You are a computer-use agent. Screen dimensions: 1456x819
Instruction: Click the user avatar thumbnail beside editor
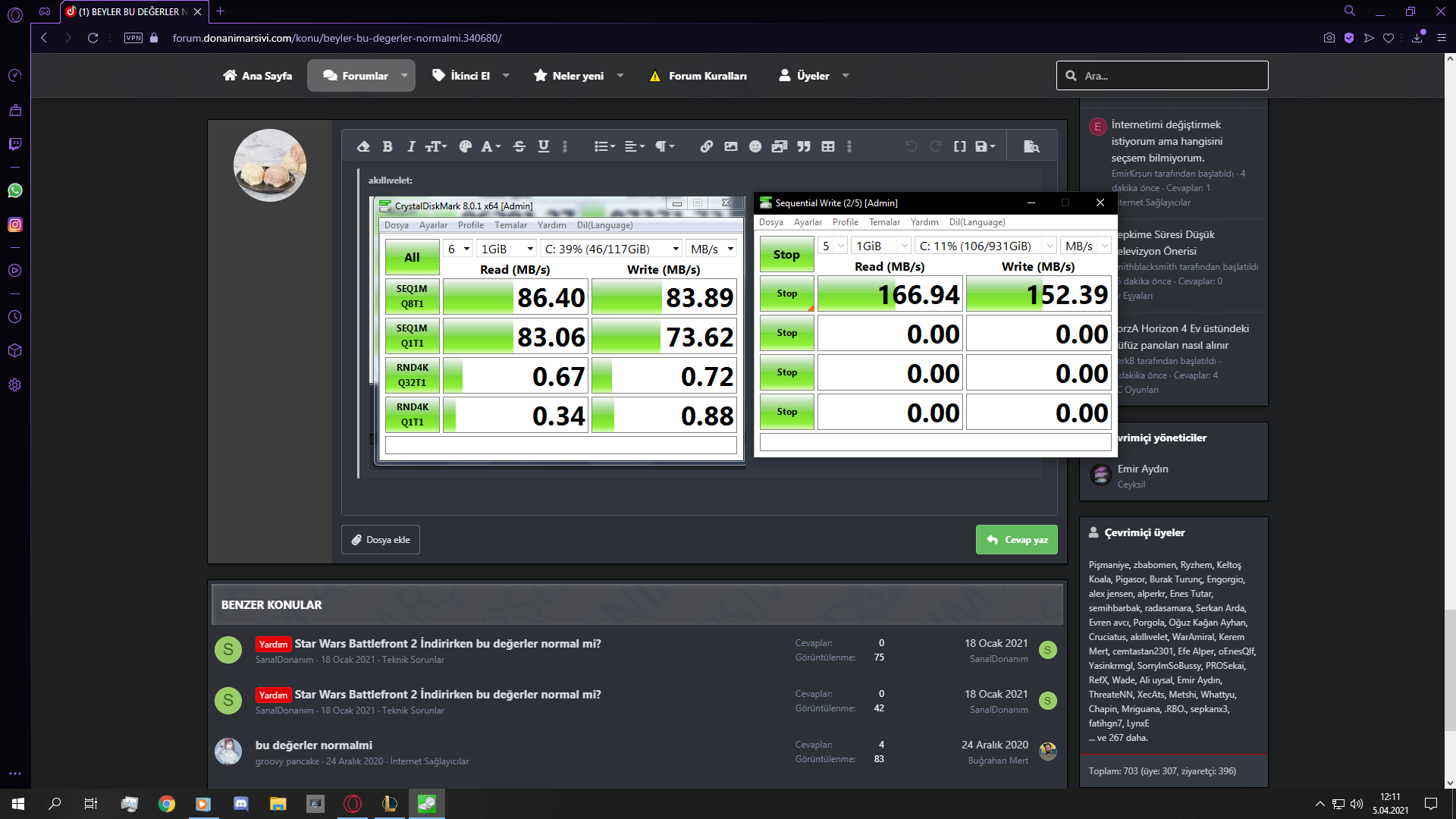[270, 165]
